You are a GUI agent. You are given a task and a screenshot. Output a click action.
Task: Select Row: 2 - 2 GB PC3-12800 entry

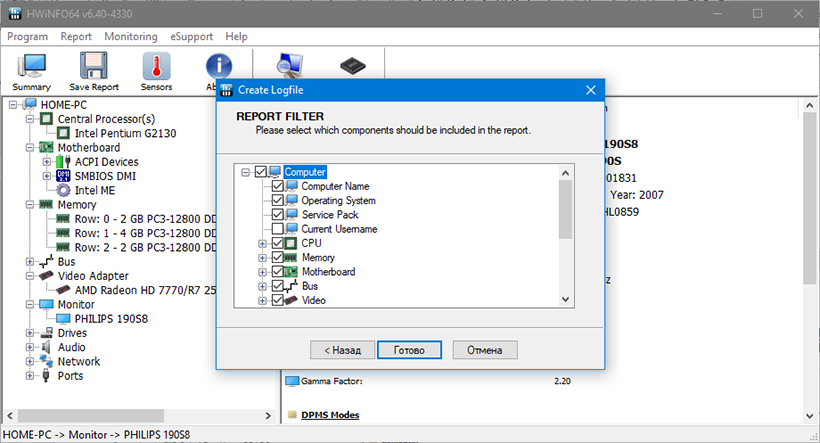145,247
